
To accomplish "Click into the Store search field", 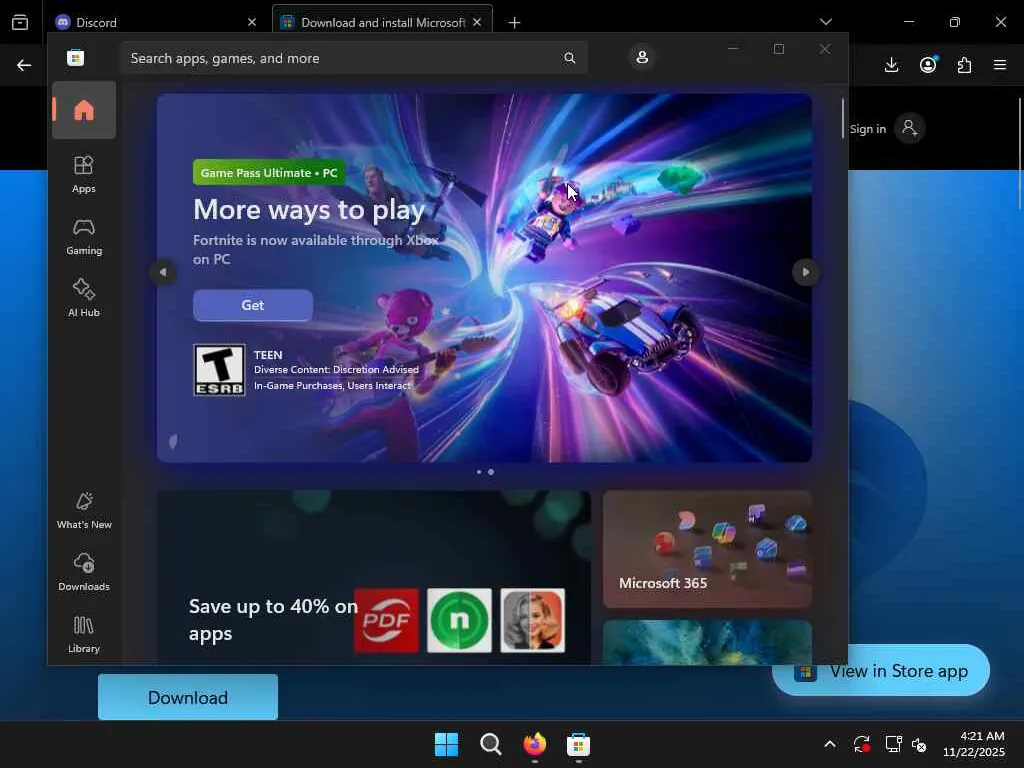I will pos(353,58).
